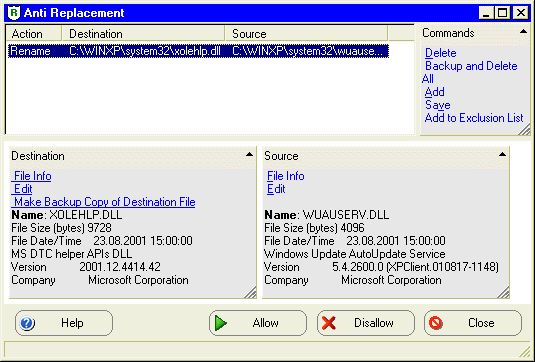Click the Allow button

point(258,323)
